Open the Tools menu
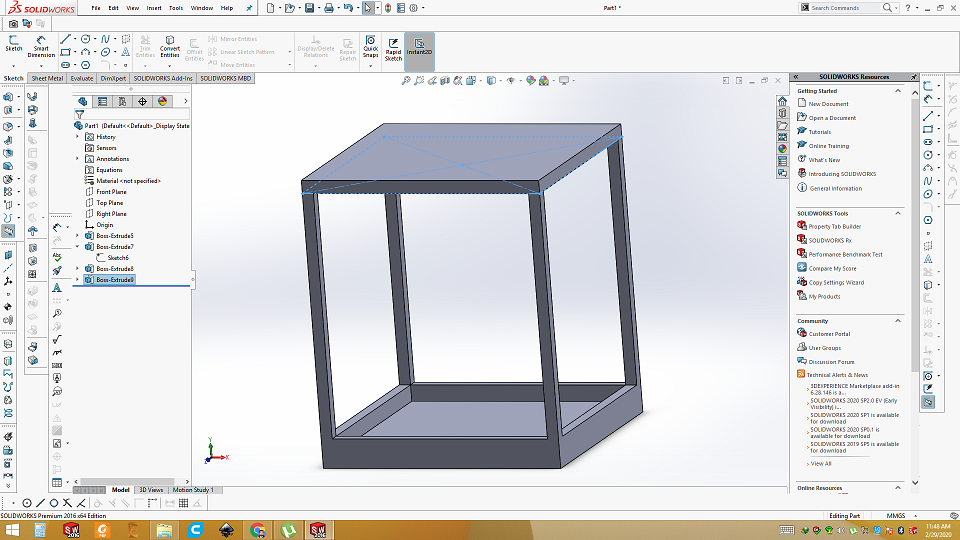 click(x=176, y=8)
